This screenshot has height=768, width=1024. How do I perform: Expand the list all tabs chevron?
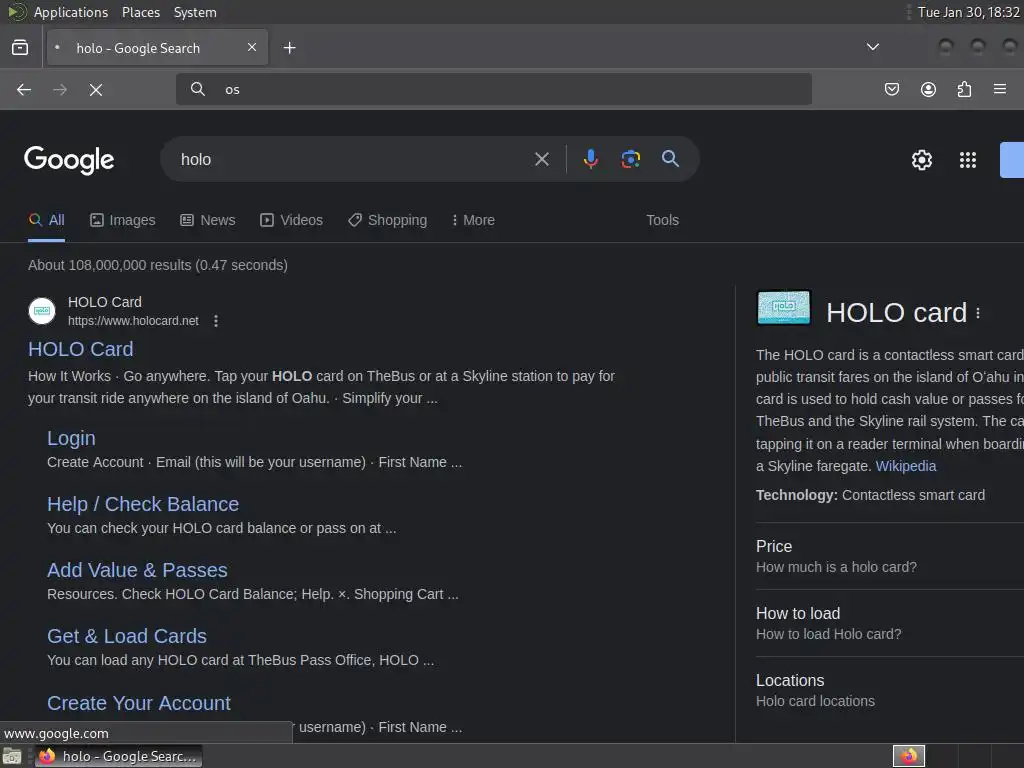[x=872, y=47]
